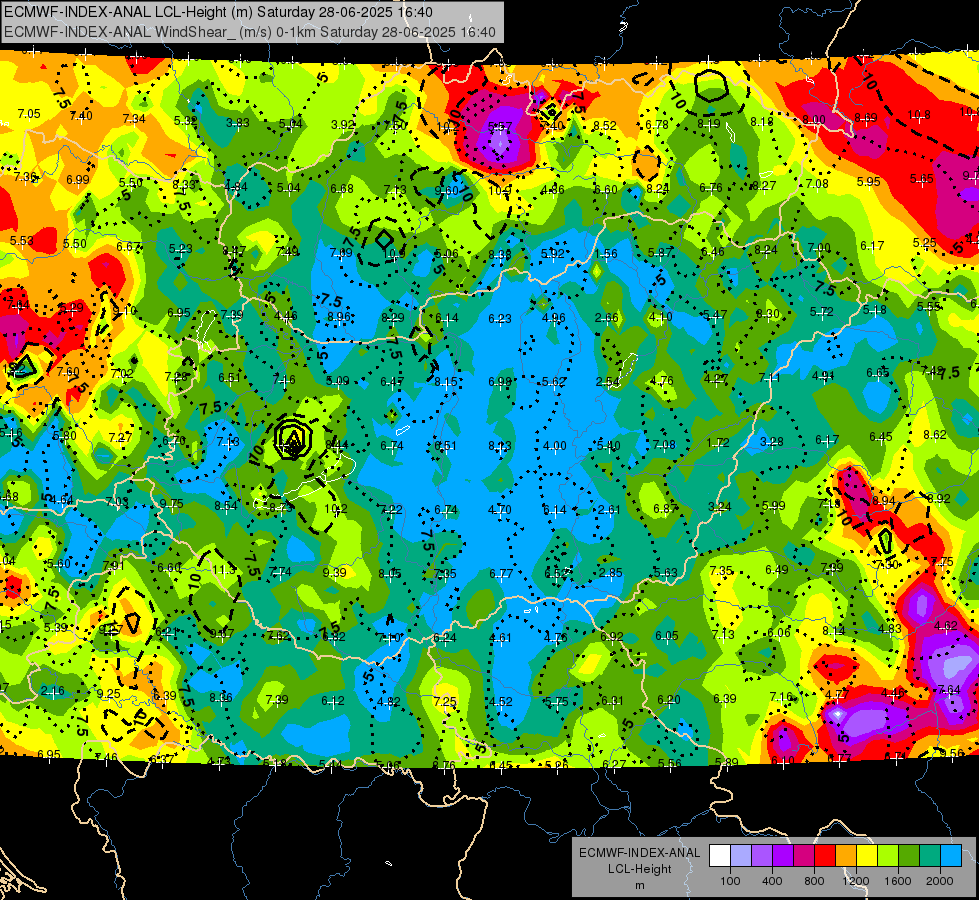Click the yellow legend color swatch
This screenshot has height=900, width=979.
867,856
